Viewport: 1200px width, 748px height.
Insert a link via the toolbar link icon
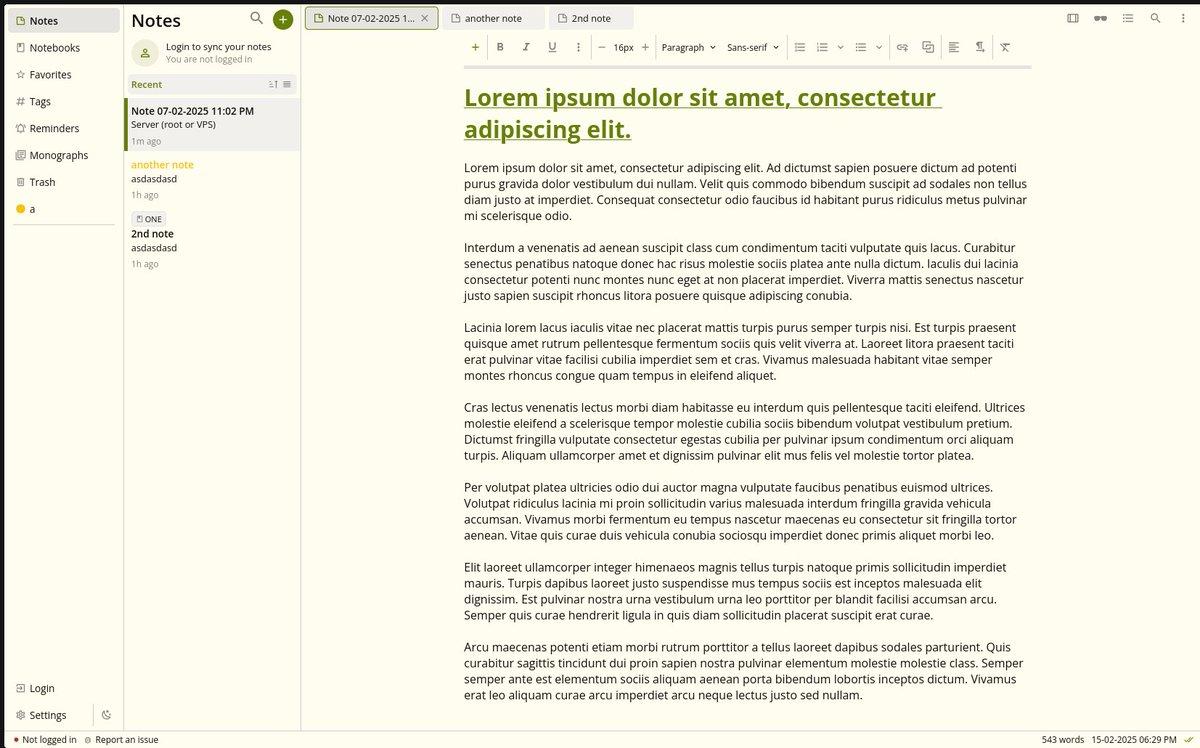coord(902,47)
